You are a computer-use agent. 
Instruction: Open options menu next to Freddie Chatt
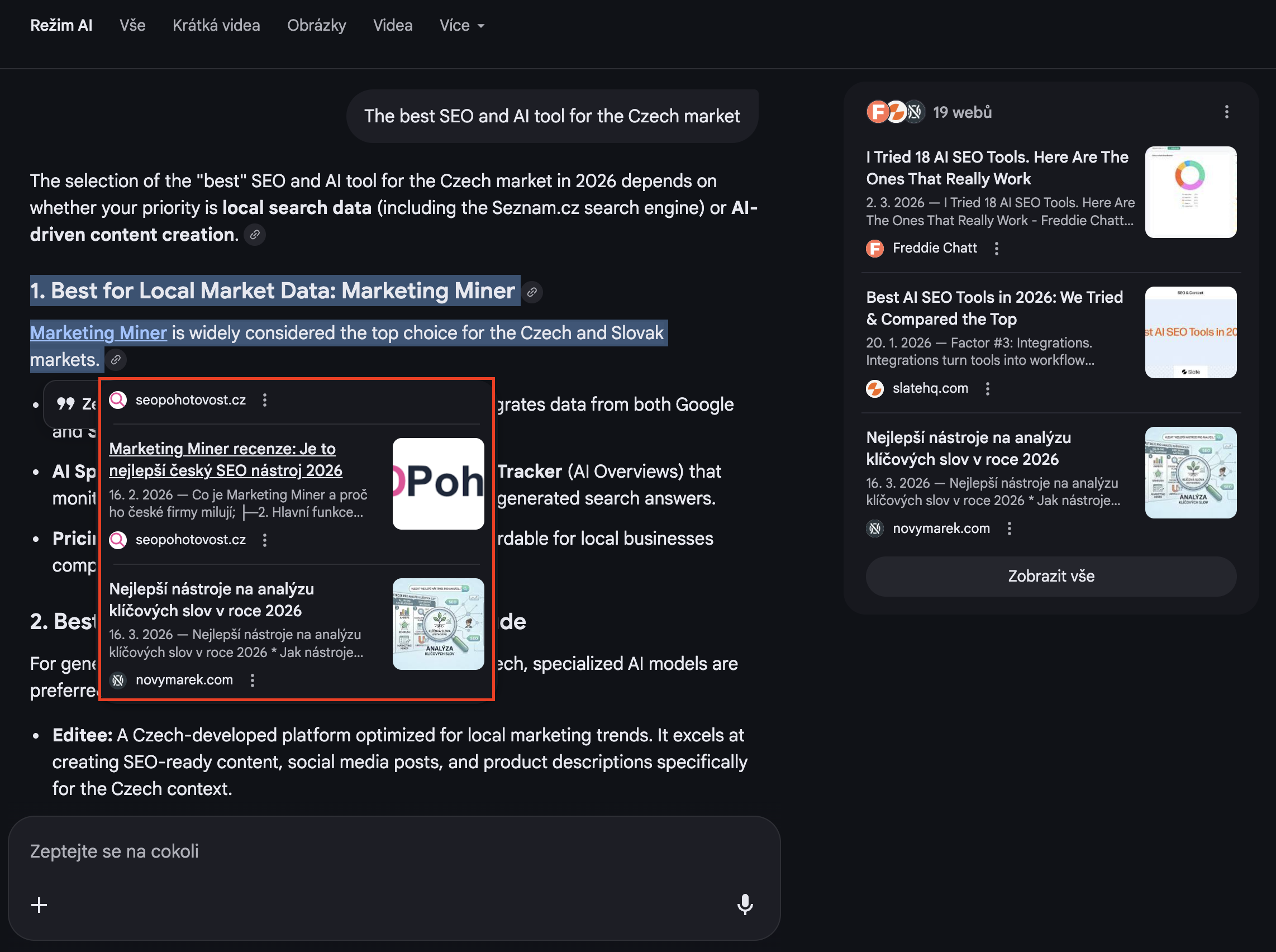(997, 249)
